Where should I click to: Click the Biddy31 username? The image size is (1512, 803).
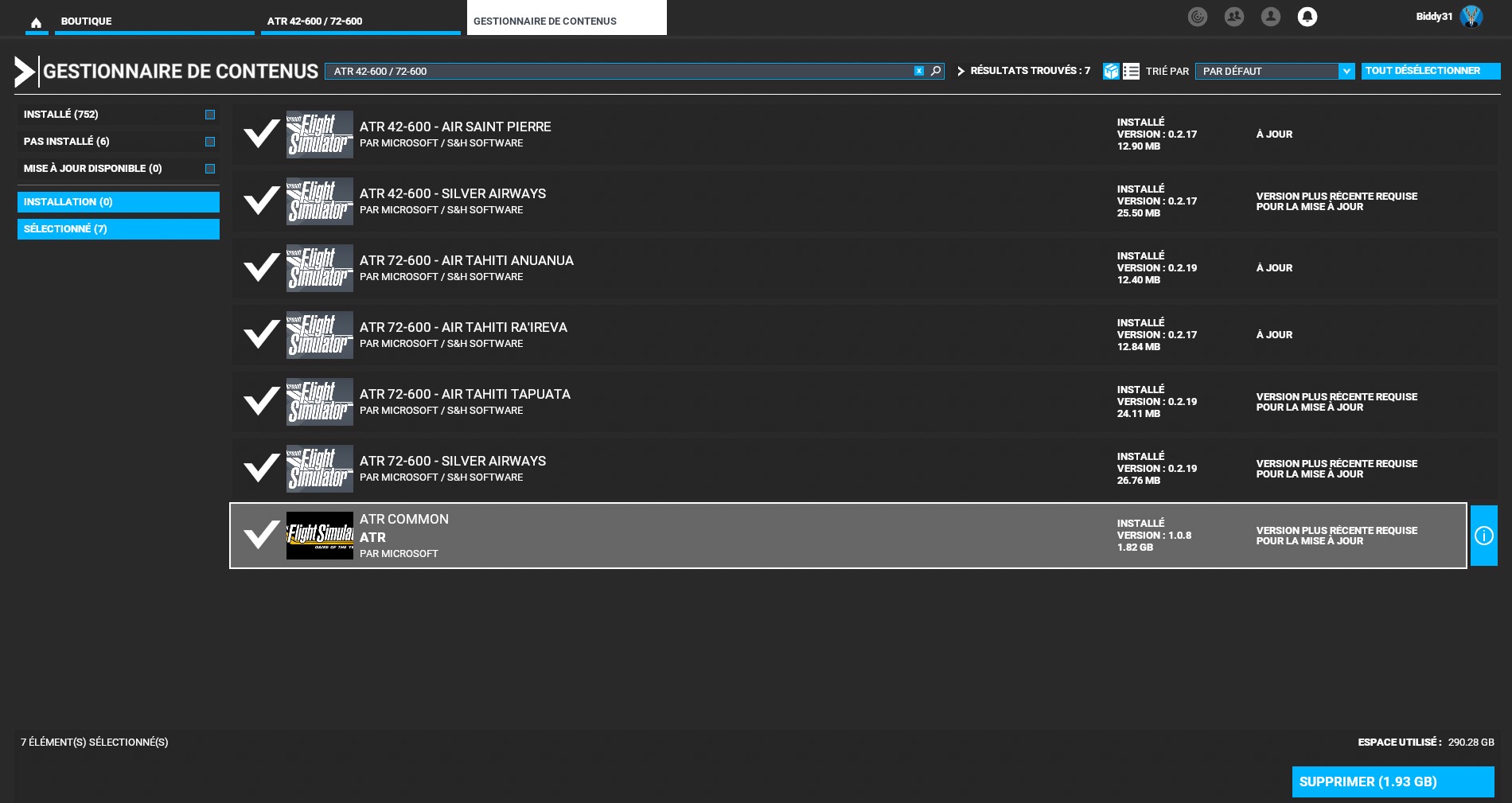1434,17
